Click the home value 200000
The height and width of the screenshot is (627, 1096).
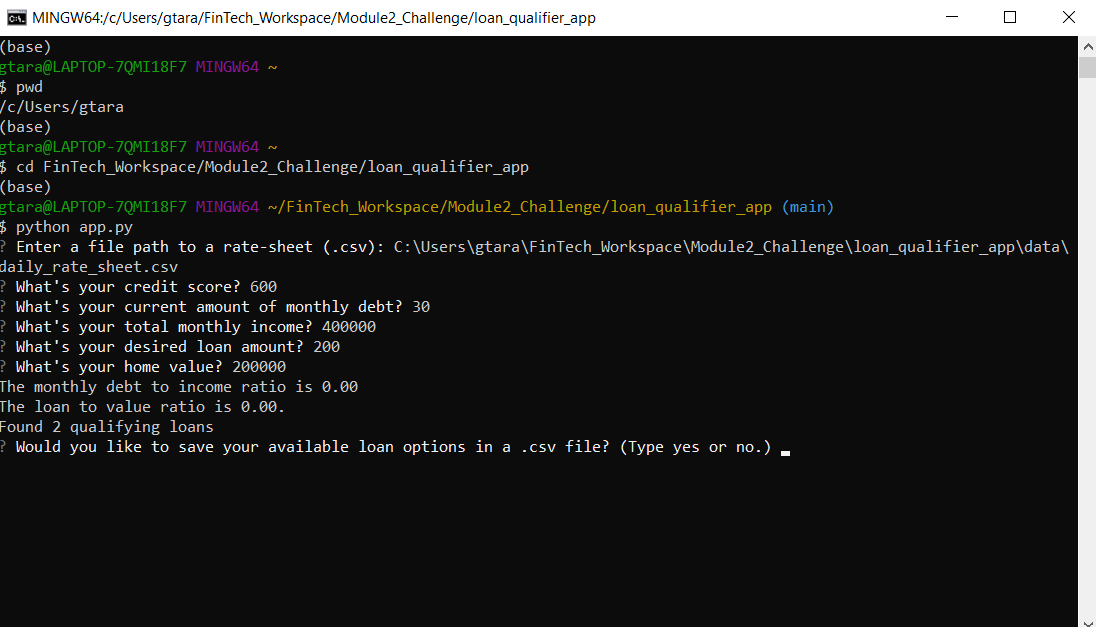(259, 367)
